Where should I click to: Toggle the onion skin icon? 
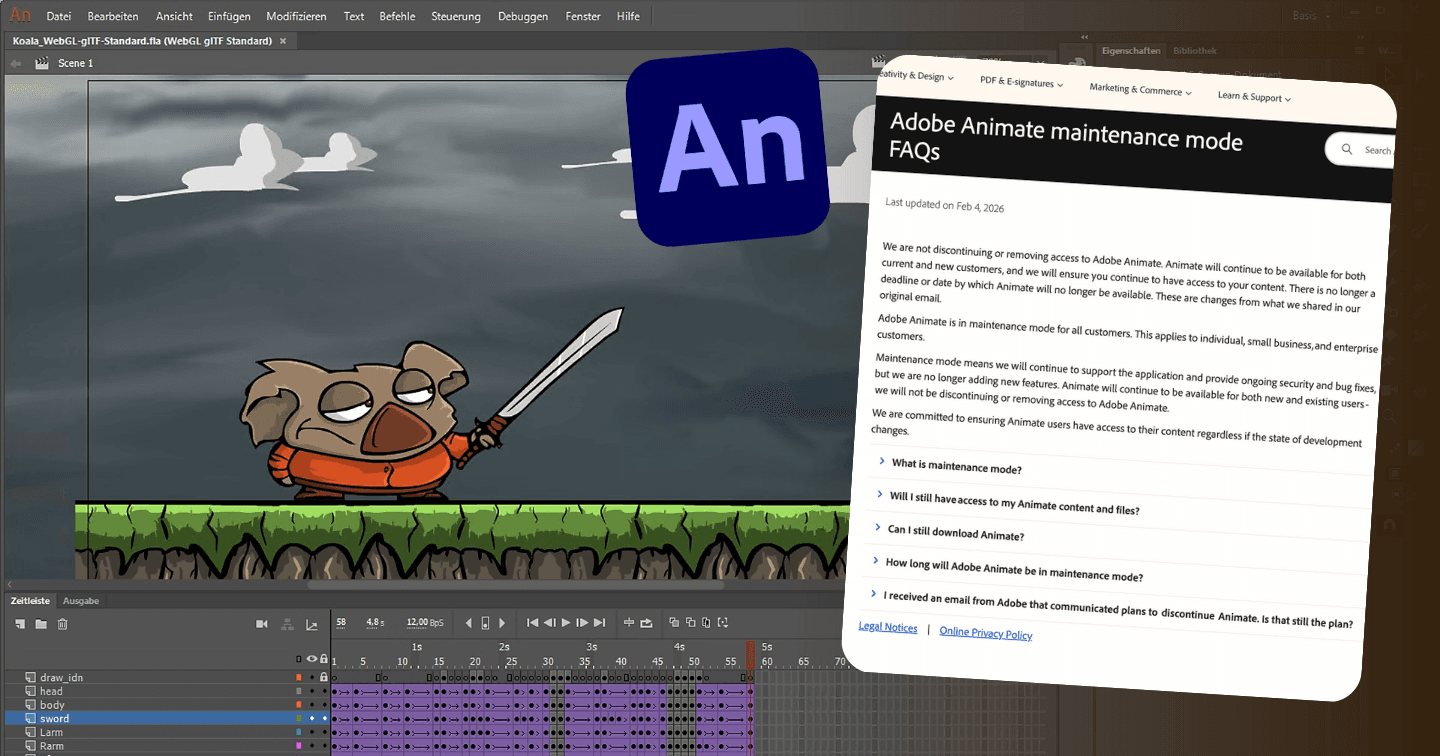coord(674,622)
